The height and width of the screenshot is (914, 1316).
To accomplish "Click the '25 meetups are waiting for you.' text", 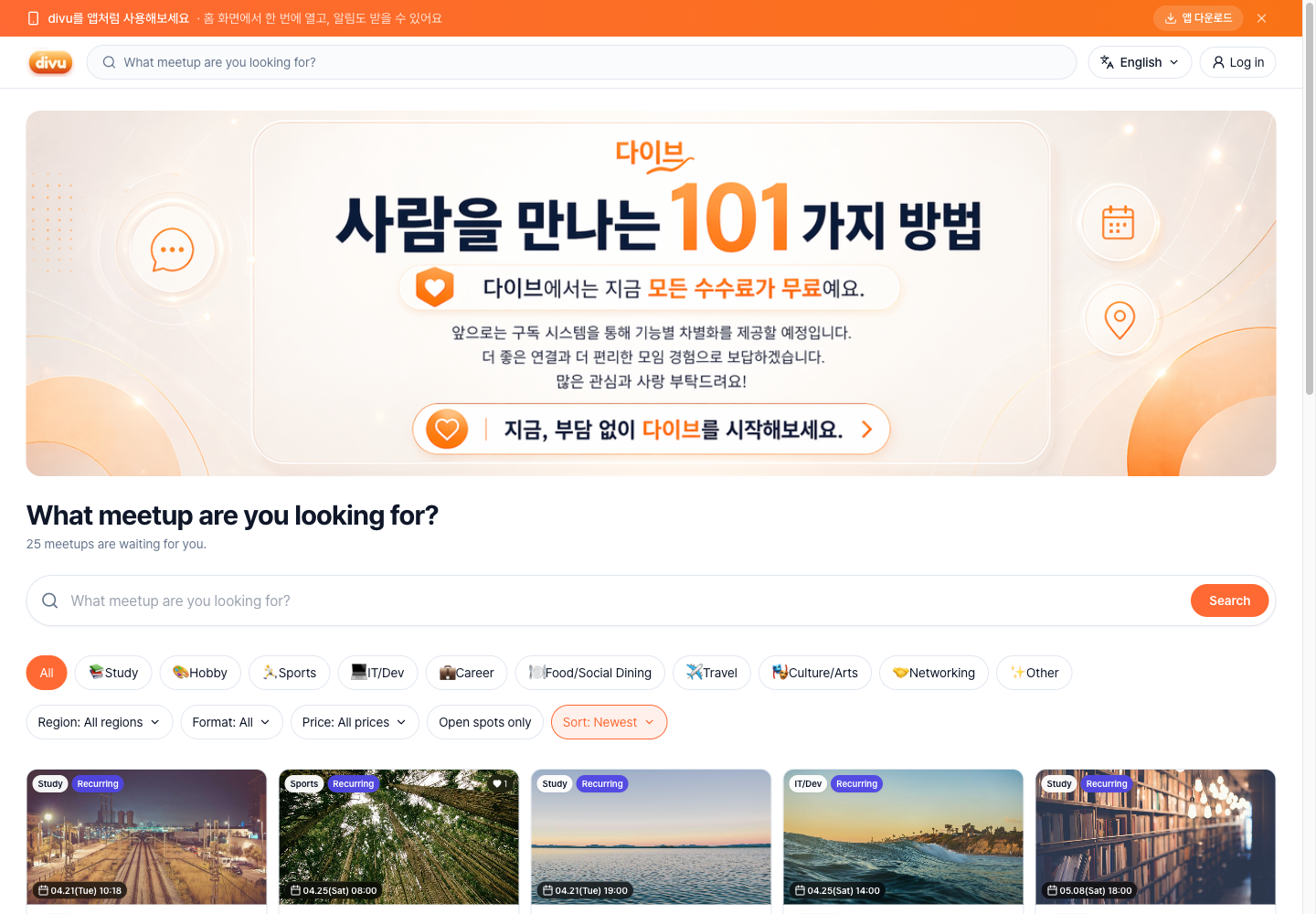I will [116, 544].
